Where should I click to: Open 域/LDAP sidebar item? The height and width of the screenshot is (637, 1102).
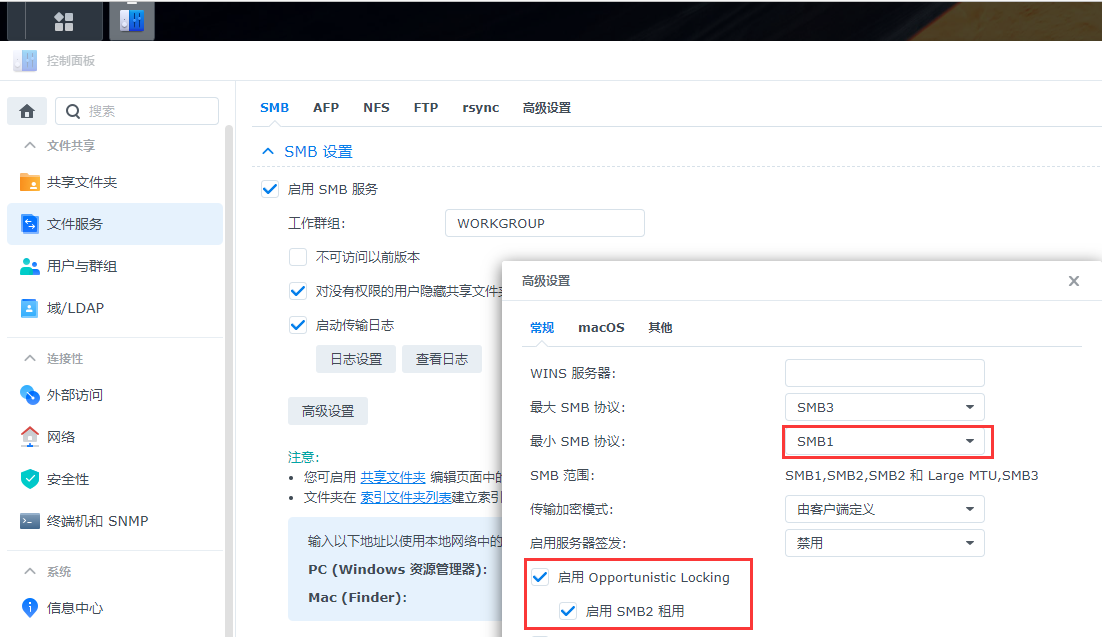pyautogui.click(x=75, y=308)
